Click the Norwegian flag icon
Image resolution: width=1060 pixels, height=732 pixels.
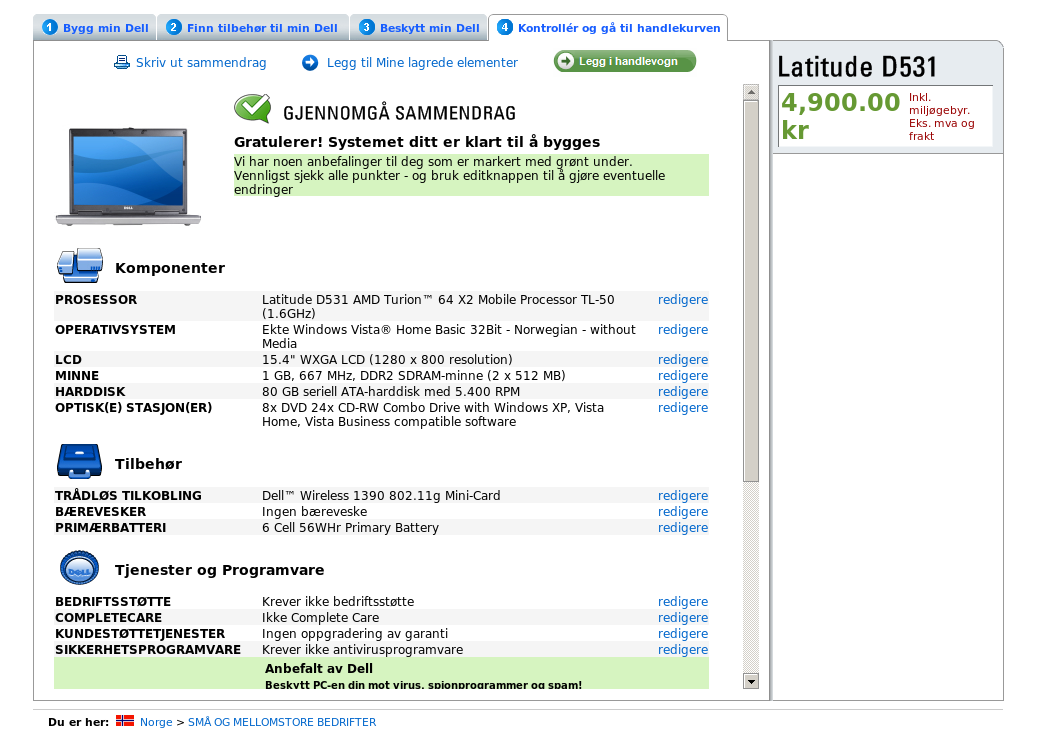124,721
